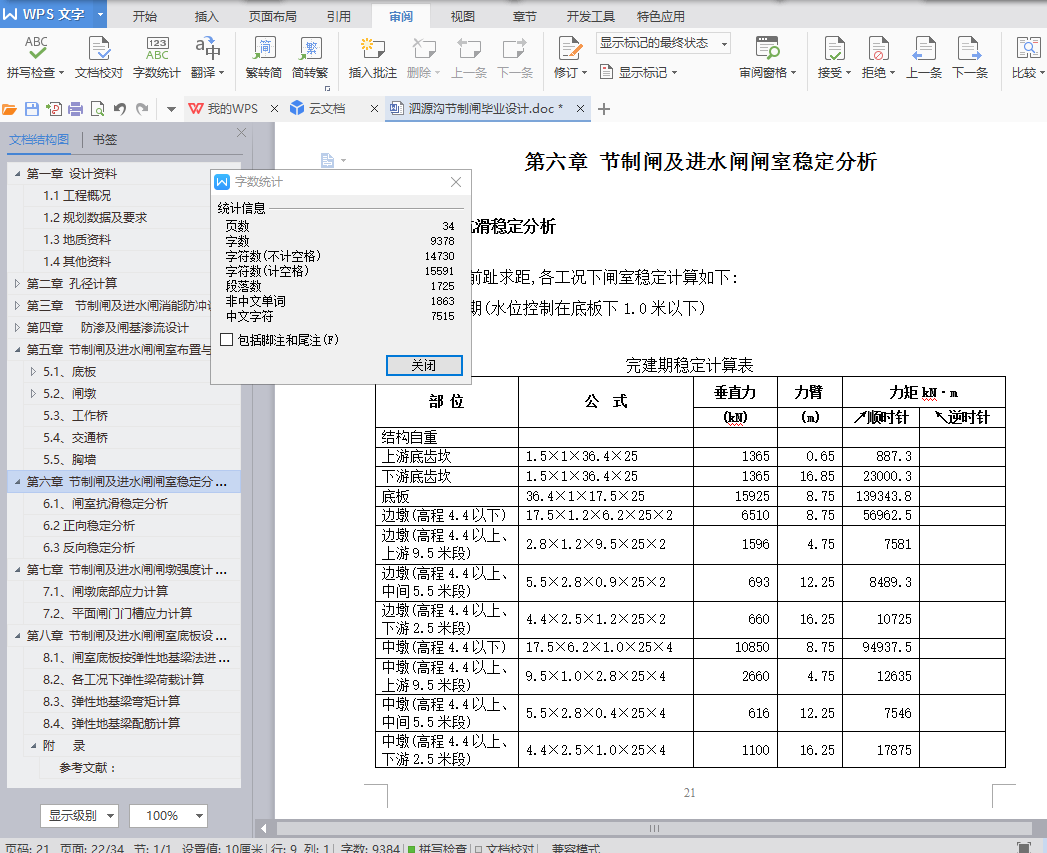Click the horizontal scrollbar thumb
Screen dimensions: 1047x853
click(x=654, y=828)
